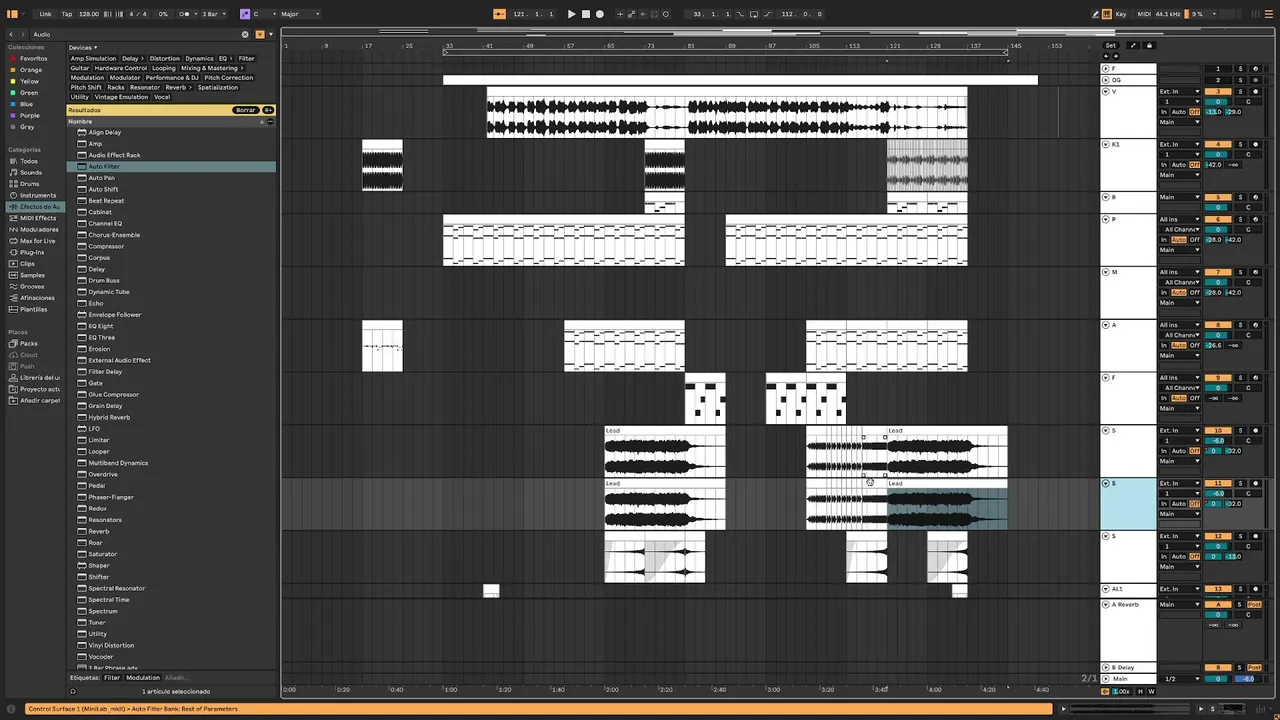Screen dimensions: 1280x720
Task: Toggle Follow playback button
Action: coord(500,14)
